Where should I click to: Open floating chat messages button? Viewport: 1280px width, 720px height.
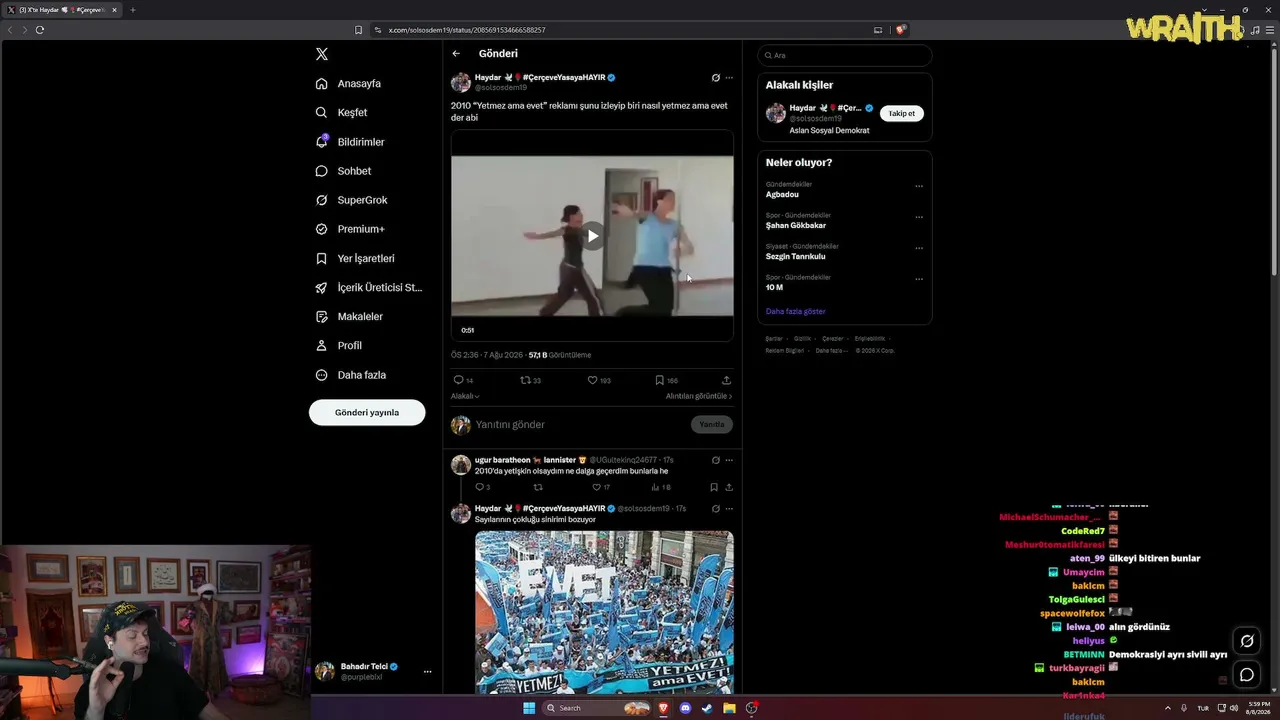coord(1247,674)
